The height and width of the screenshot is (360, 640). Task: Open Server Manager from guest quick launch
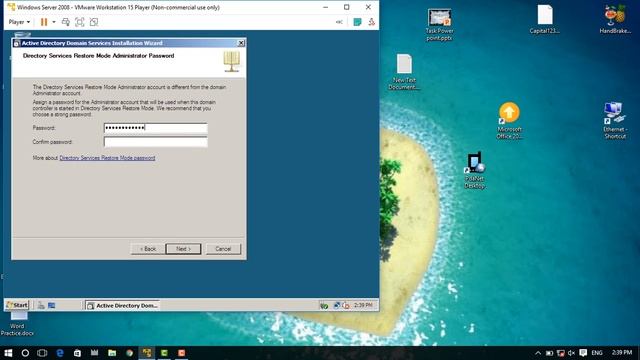click(x=41, y=305)
